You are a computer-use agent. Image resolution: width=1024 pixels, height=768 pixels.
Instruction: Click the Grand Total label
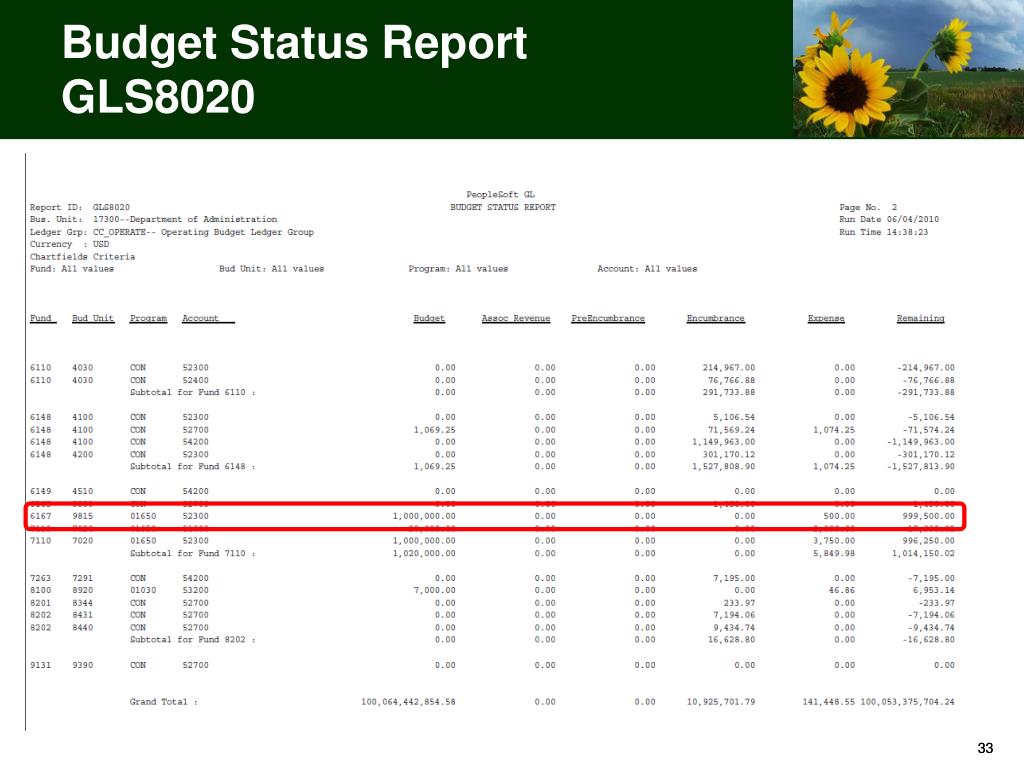point(164,701)
